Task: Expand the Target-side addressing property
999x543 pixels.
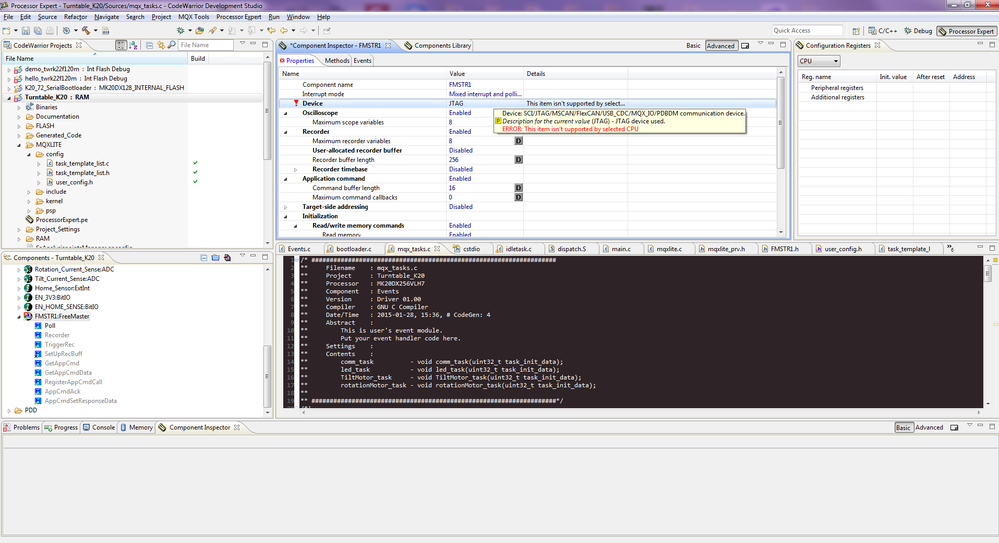Action: click(x=285, y=207)
